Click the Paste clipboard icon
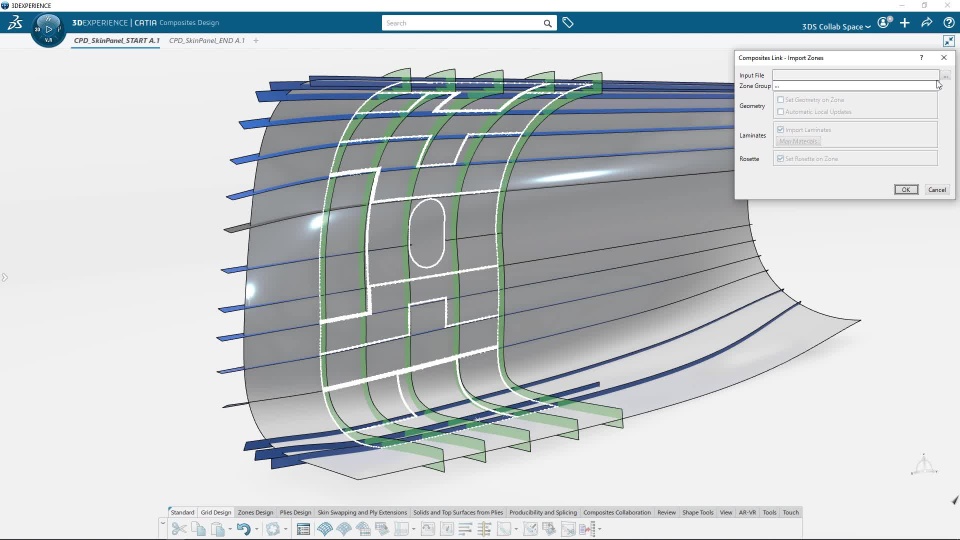Image resolution: width=960 pixels, height=540 pixels. pyautogui.click(x=218, y=529)
